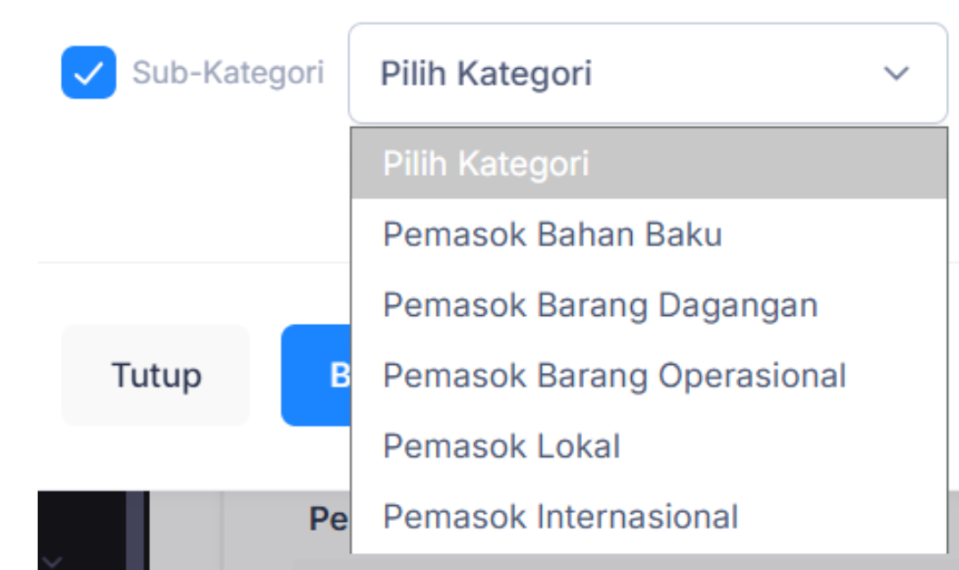Click the empty table header cell left of "Pe"
Image resolution: width=959 pixels, height=570 pixels.
pos(185,530)
